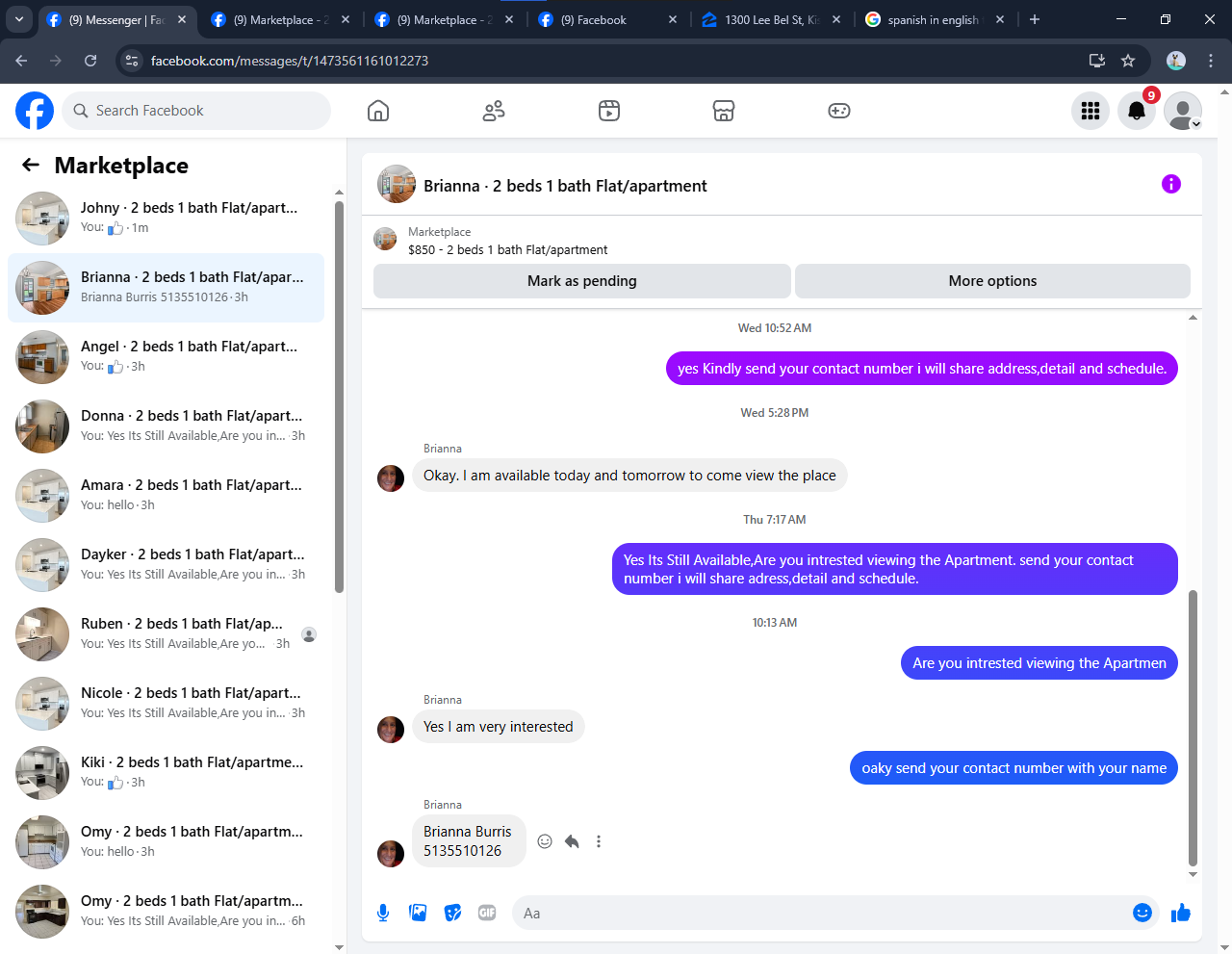Open the GIF picker
This screenshot has height=954, width=1232.
(487, 913)
